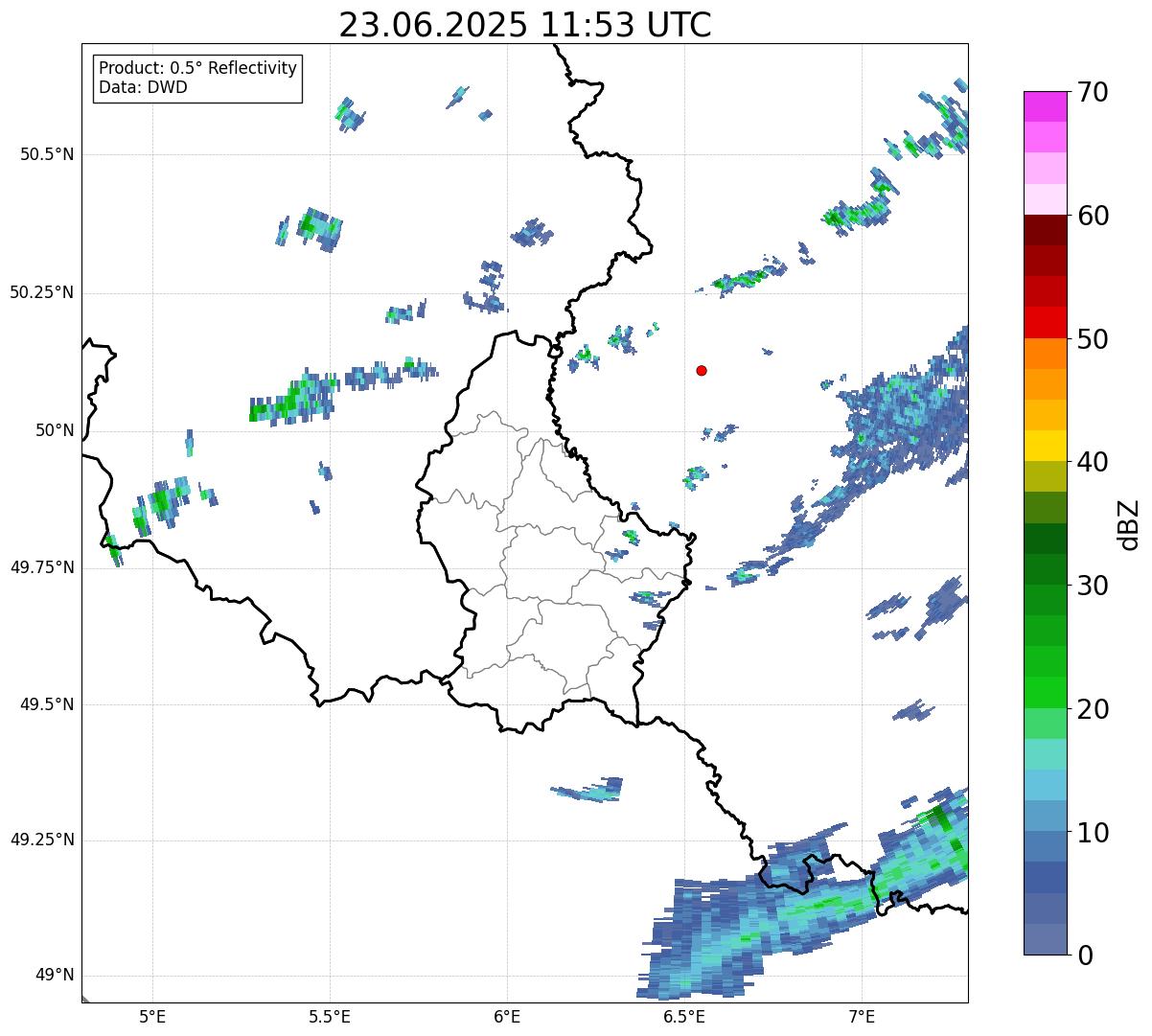This screenshot has width=1152, height=1036.
Task: Click the bright green colorbar segment above 20
Action: click(x=1045, y=692)
